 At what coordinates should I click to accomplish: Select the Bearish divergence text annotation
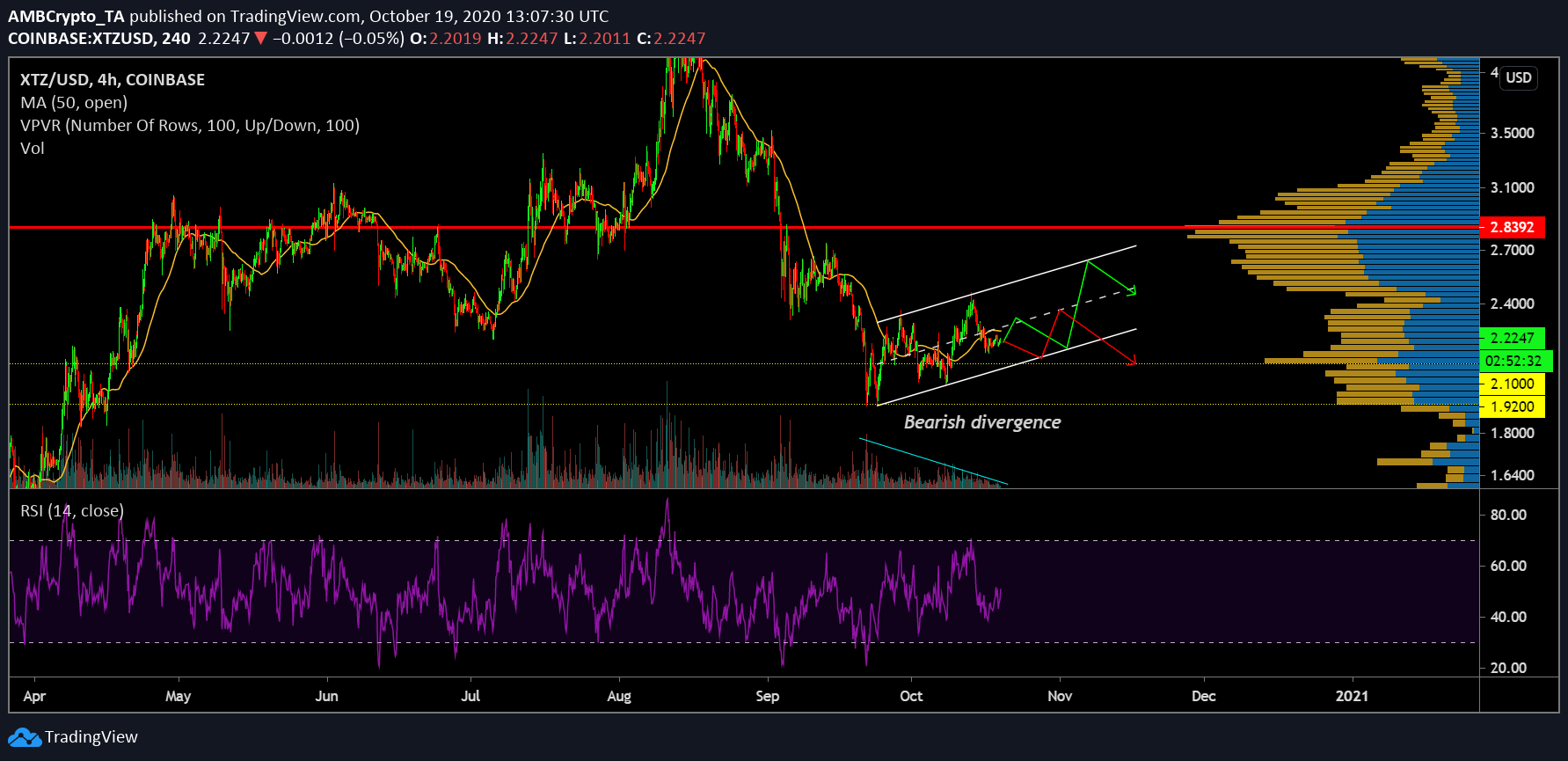point(982,422)
